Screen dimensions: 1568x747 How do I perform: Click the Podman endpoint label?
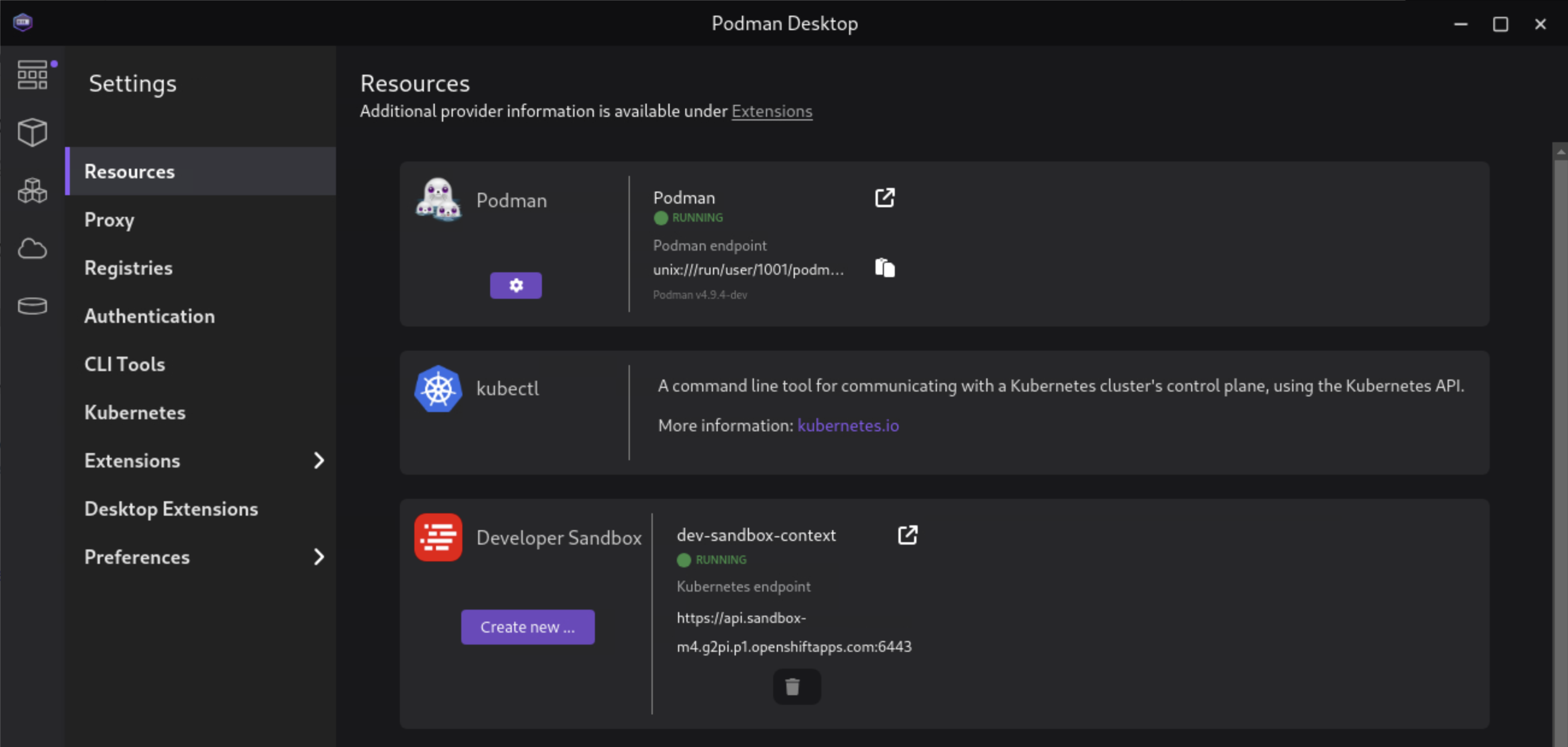tap(710, 245)
